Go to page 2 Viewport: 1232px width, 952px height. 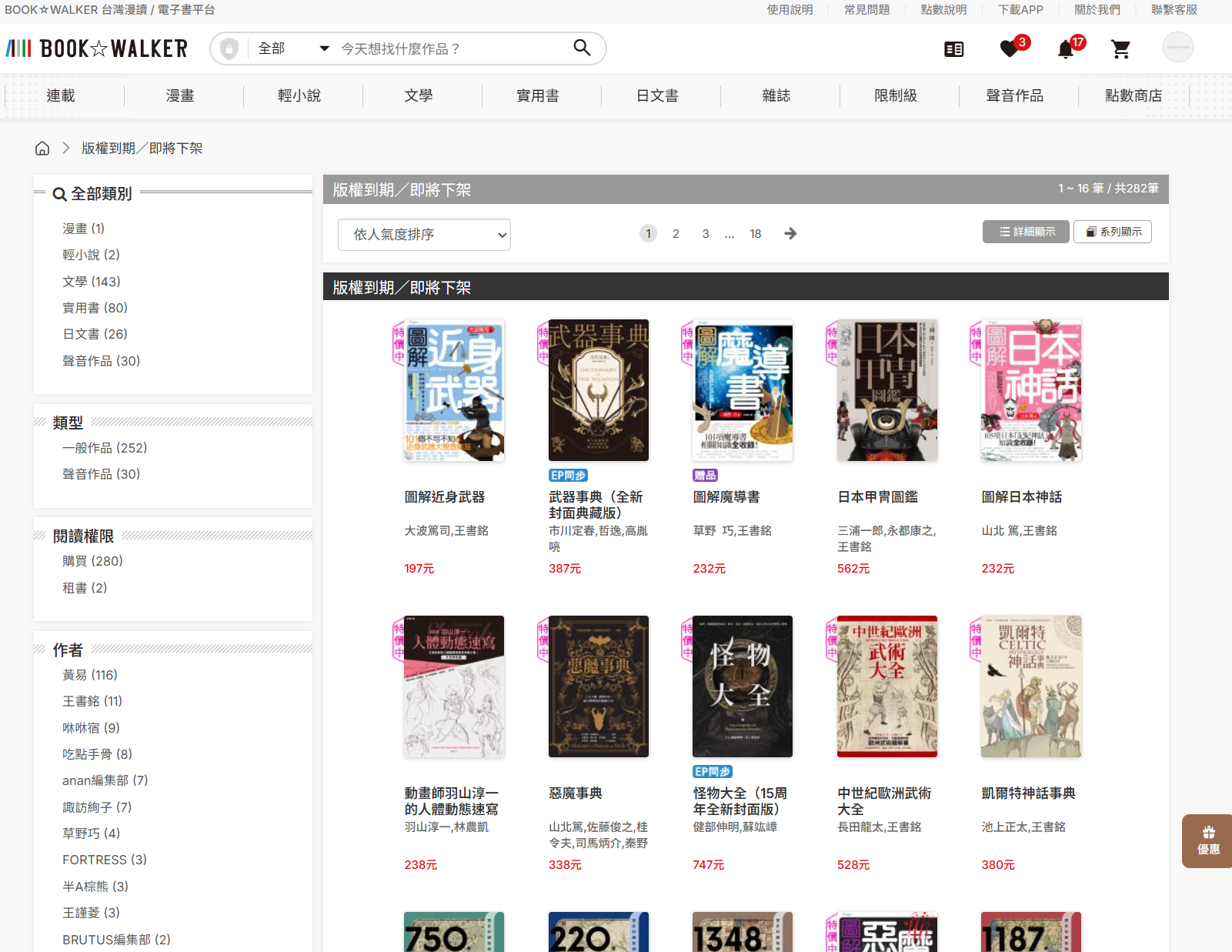(676, 233)
